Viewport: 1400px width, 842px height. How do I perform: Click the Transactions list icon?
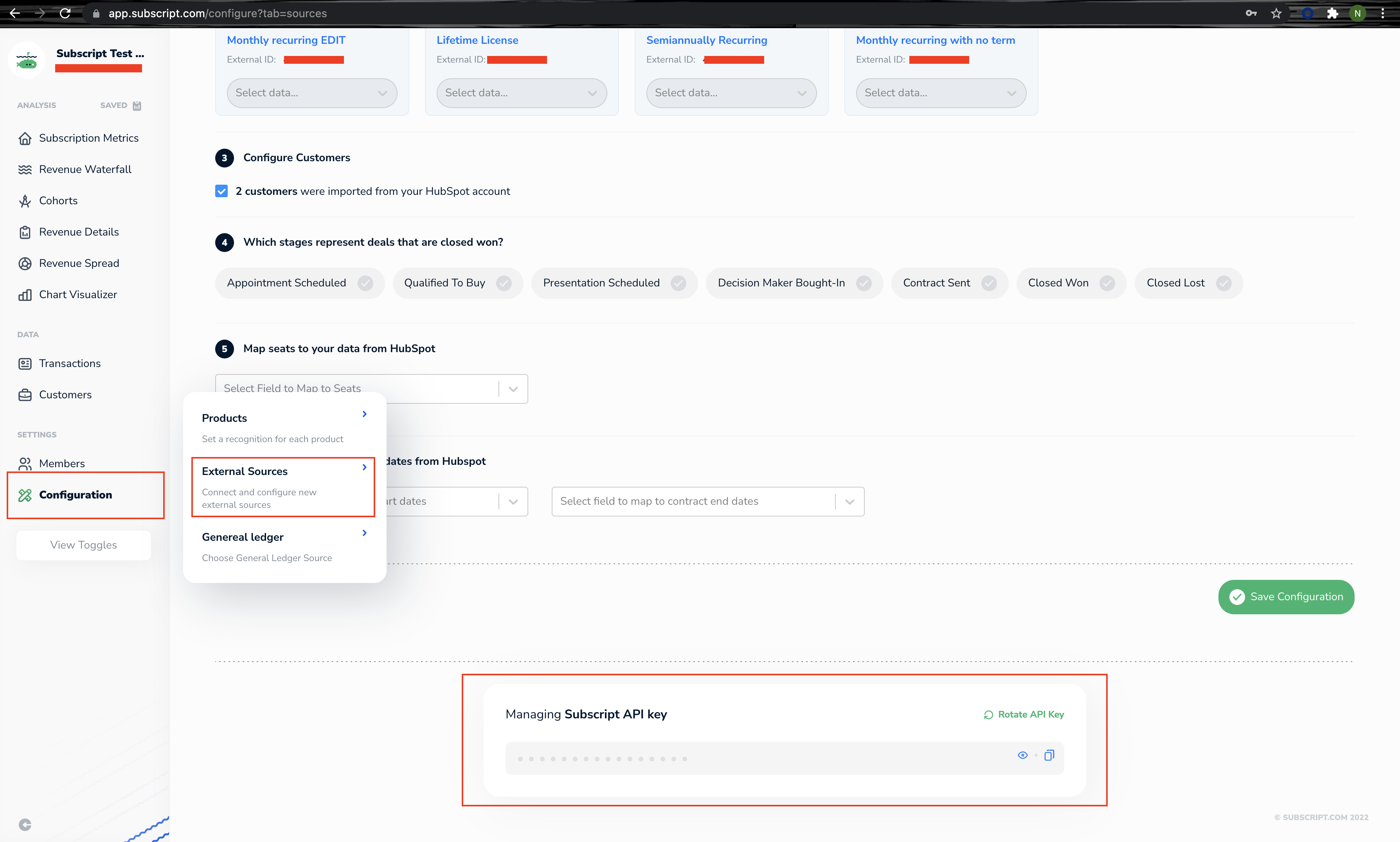click(x=25, y=364)
